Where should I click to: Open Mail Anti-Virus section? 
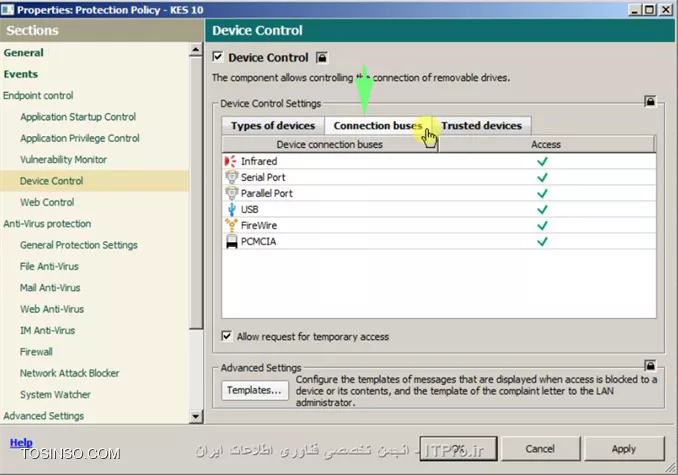(50, 288)
